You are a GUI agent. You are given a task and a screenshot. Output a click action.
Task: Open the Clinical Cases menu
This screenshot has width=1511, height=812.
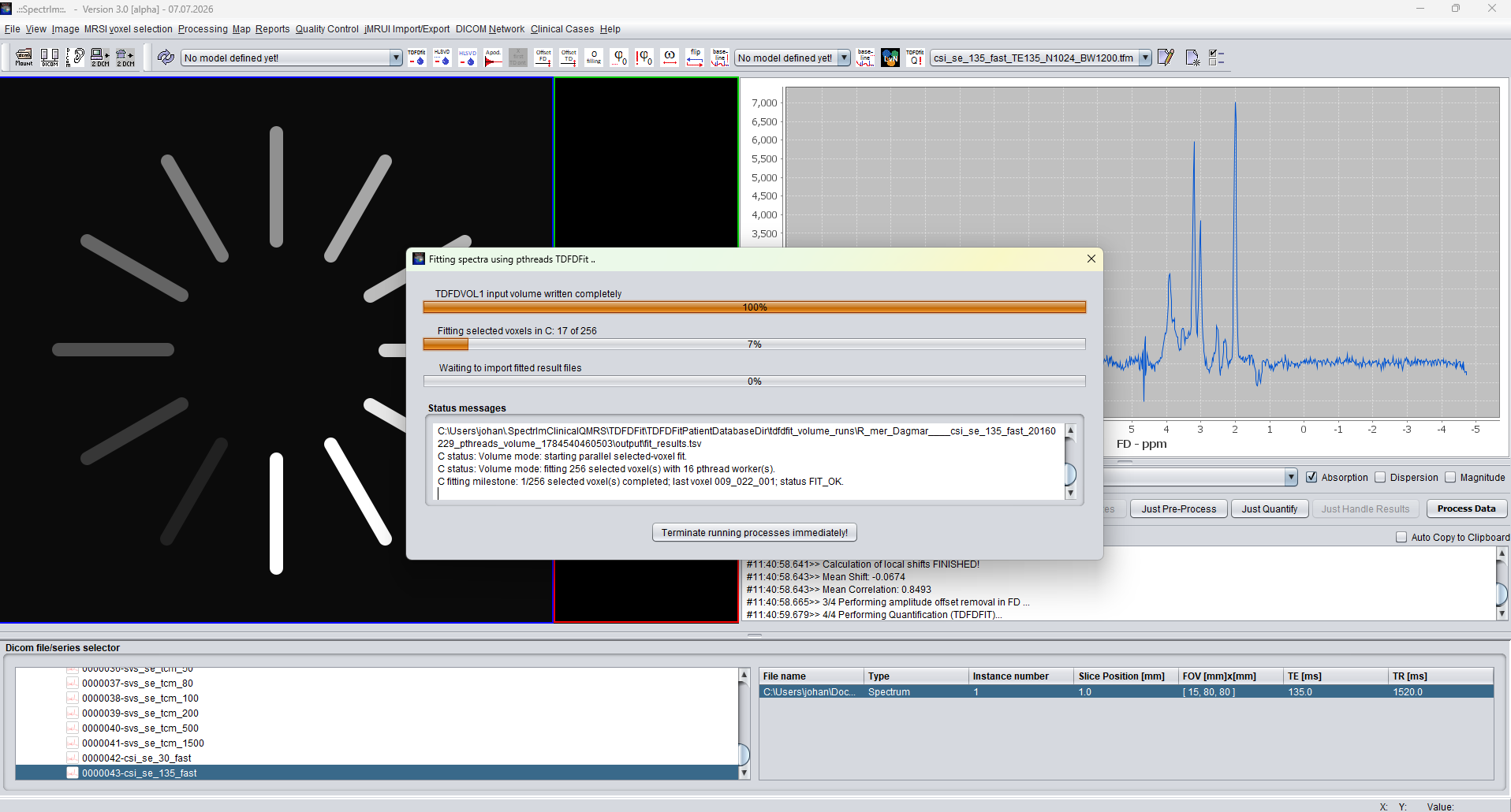(562, 29)
